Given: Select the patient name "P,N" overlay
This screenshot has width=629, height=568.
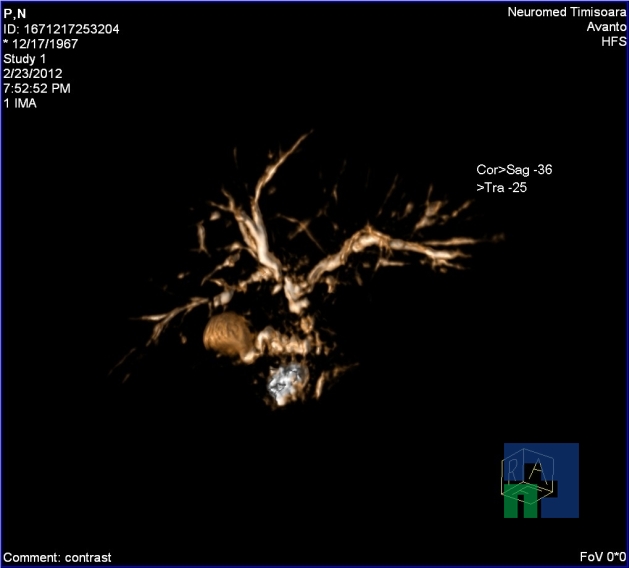Looking at the screenshot, I should 15,14.
